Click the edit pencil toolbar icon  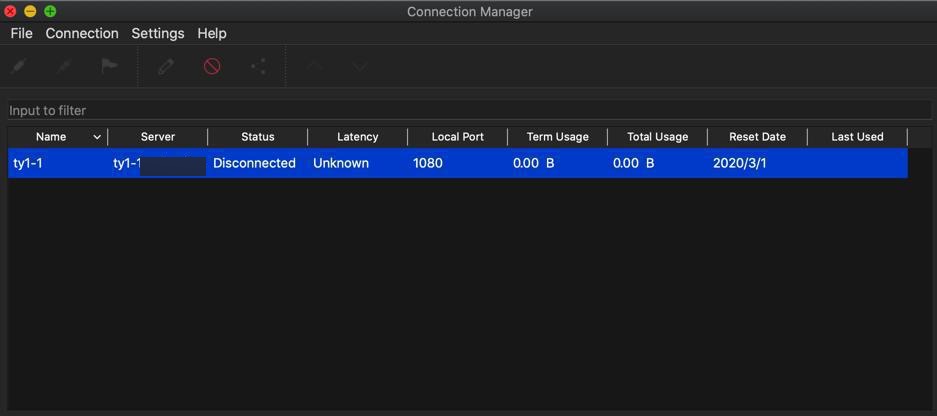point(166,66)
